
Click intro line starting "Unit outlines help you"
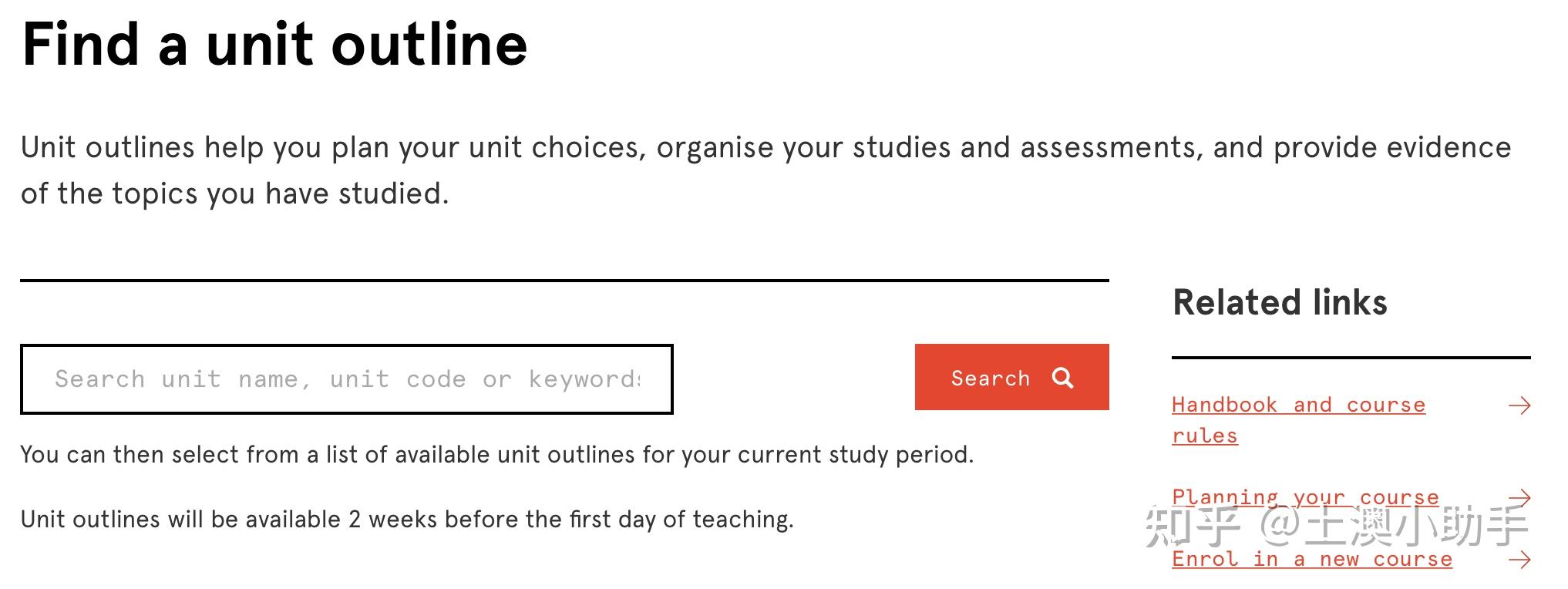(x=765, y=147)
